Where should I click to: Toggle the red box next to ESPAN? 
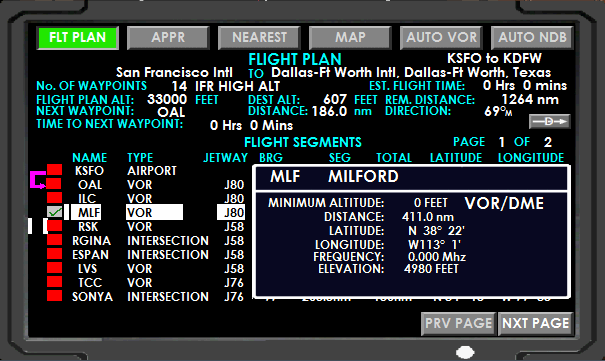(54, 254)
